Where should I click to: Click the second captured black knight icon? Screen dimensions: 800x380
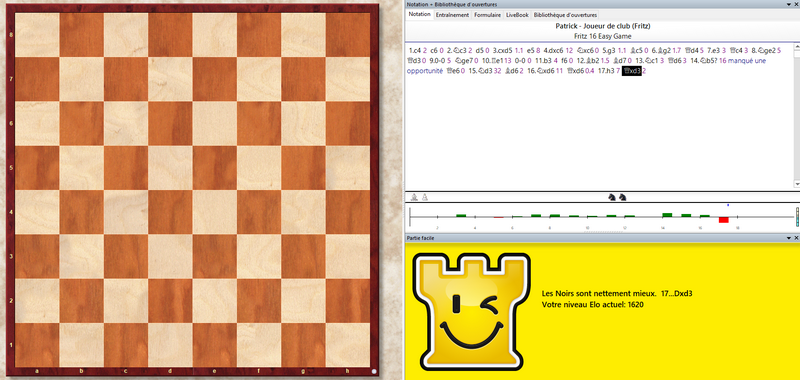coord(622,197)
